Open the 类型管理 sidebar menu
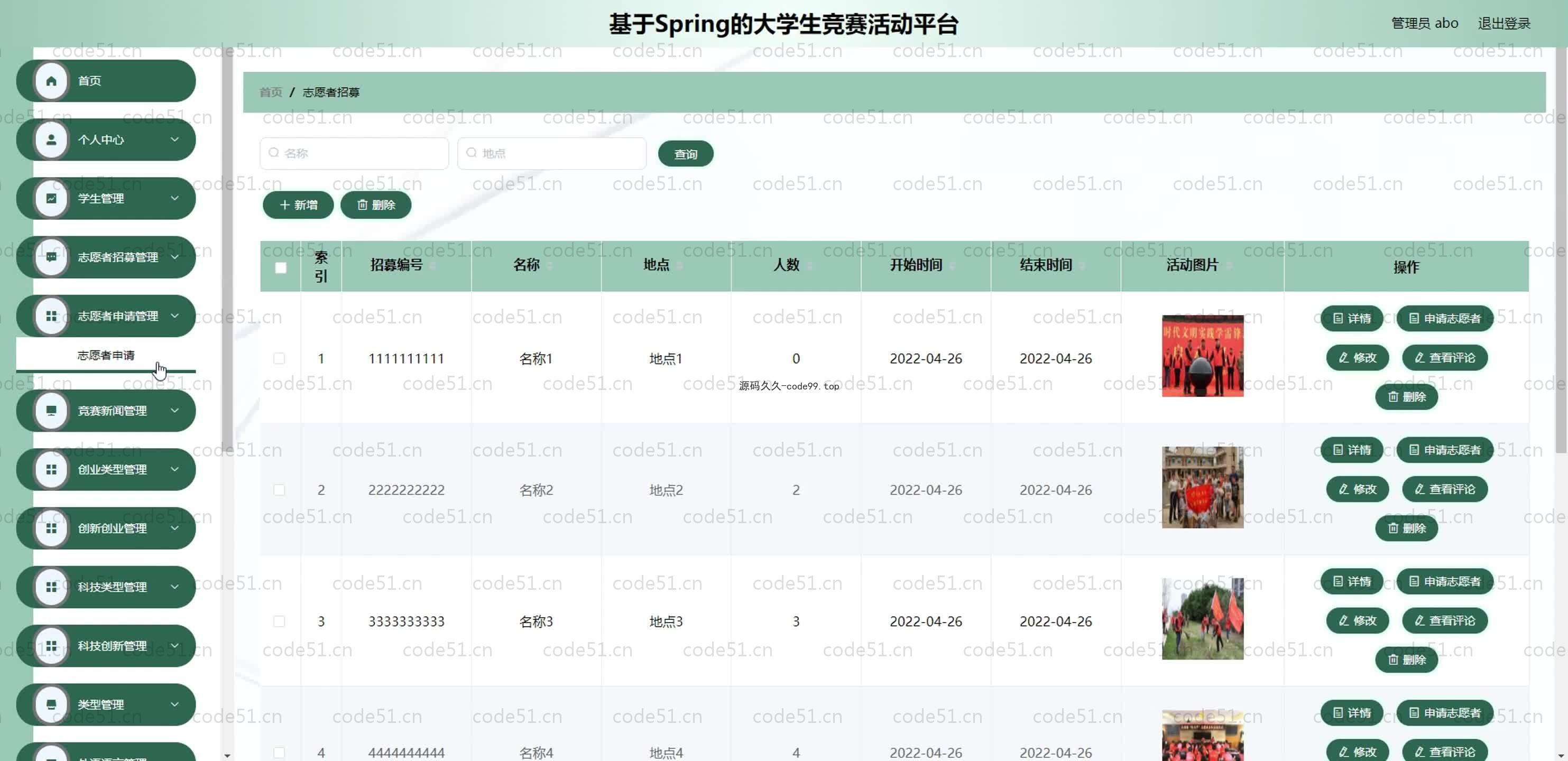 (x=106, y=704)
